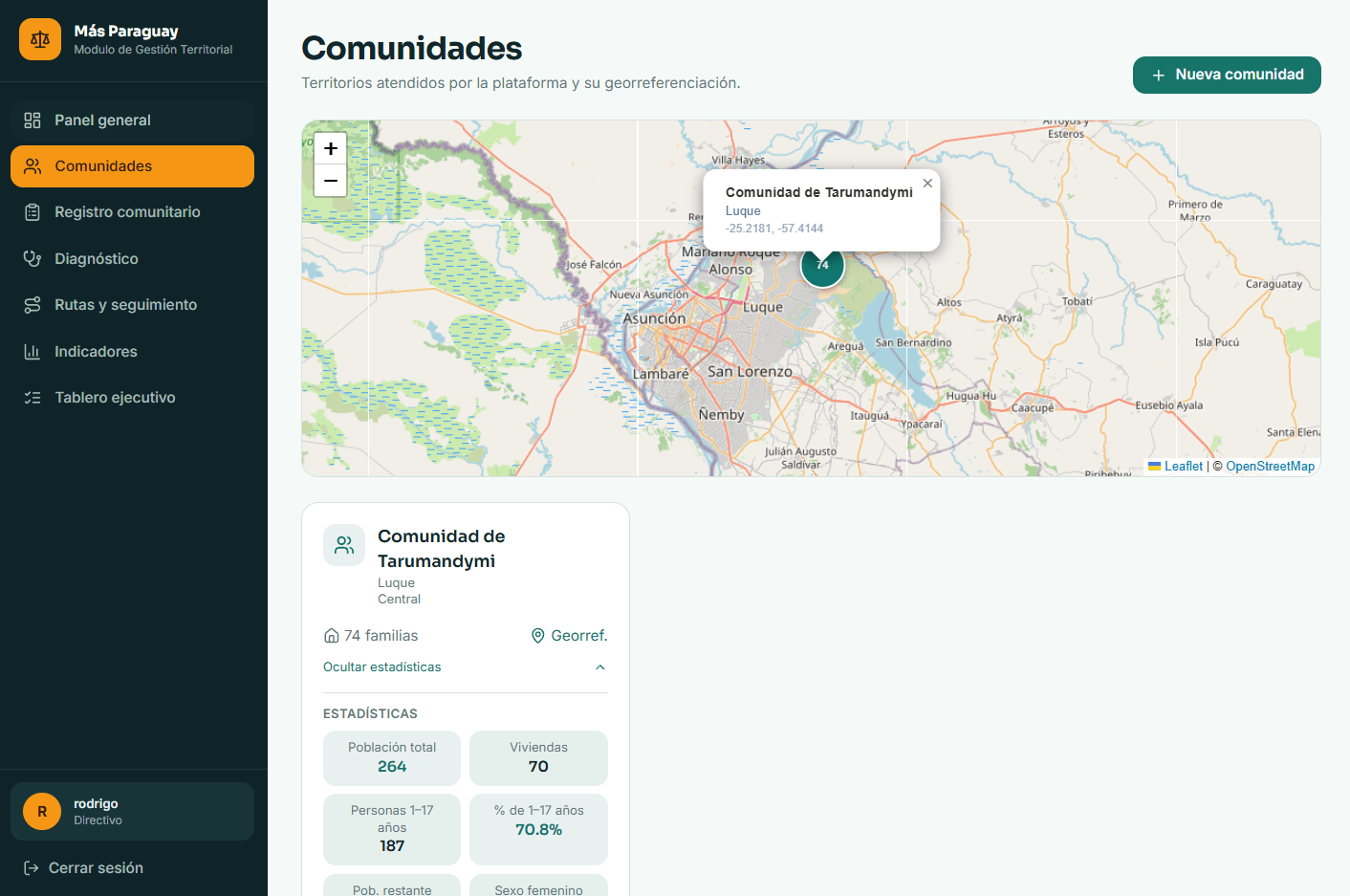Click the Personas 1–17 años 187 tile

[392, 829]
